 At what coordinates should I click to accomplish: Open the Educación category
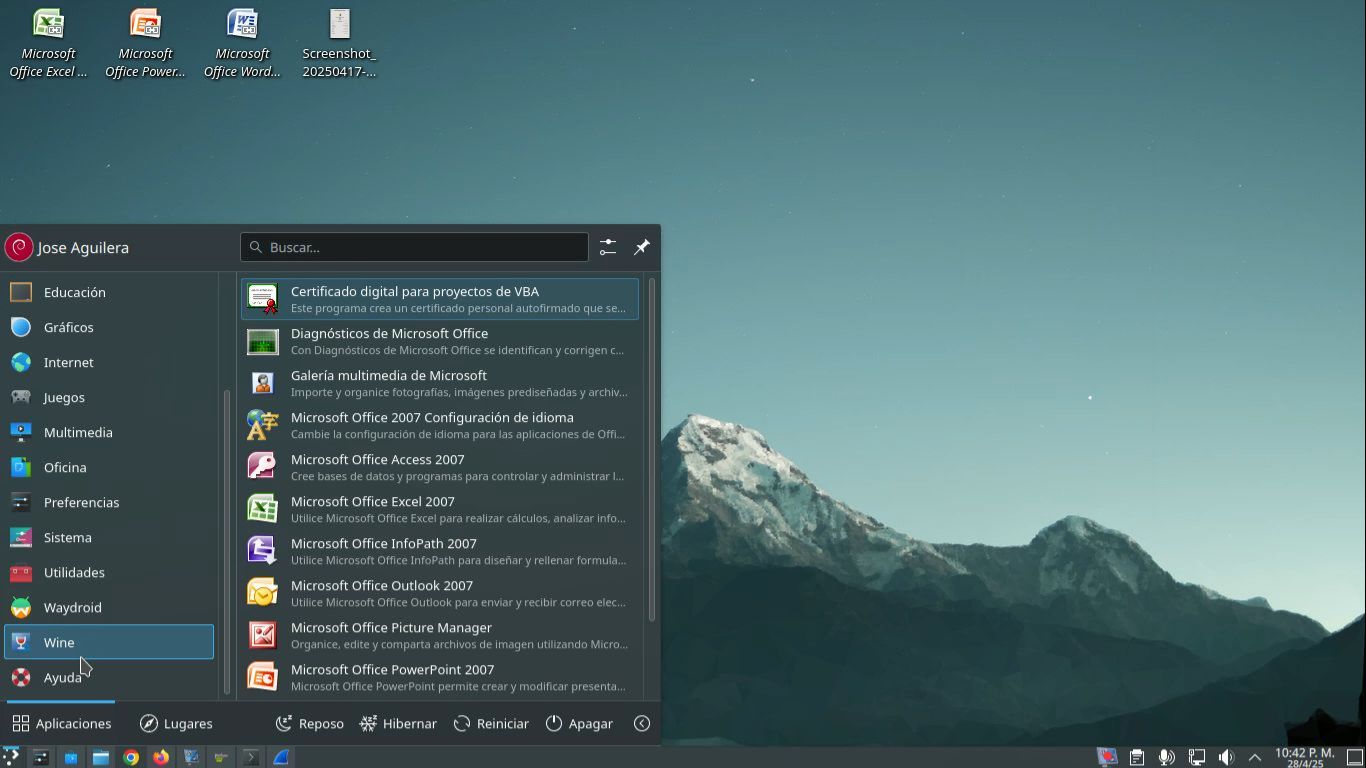click(x=109, y=292)
